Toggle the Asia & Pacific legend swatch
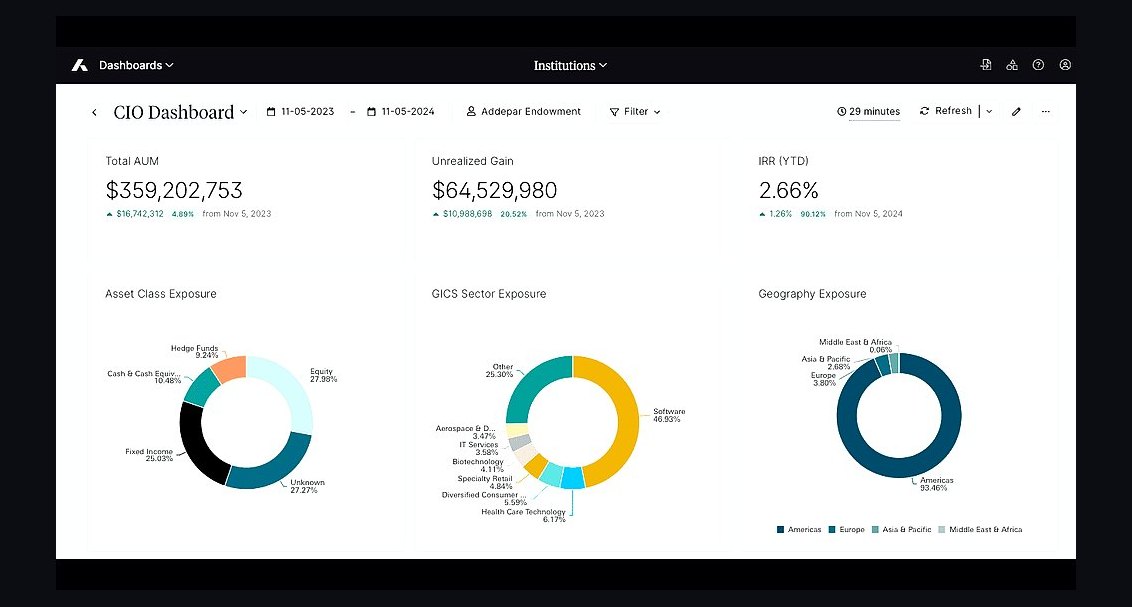 [x=876, y=529]
